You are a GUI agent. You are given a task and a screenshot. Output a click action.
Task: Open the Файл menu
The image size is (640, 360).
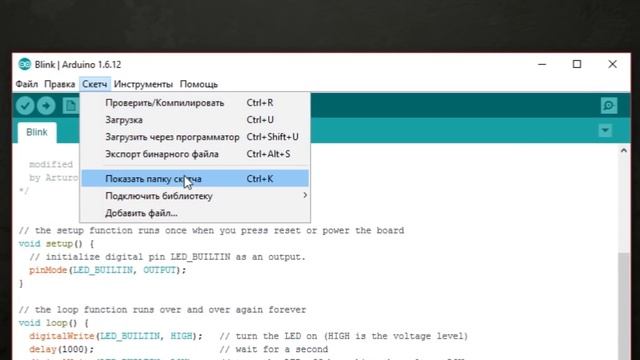coord(27,84)
